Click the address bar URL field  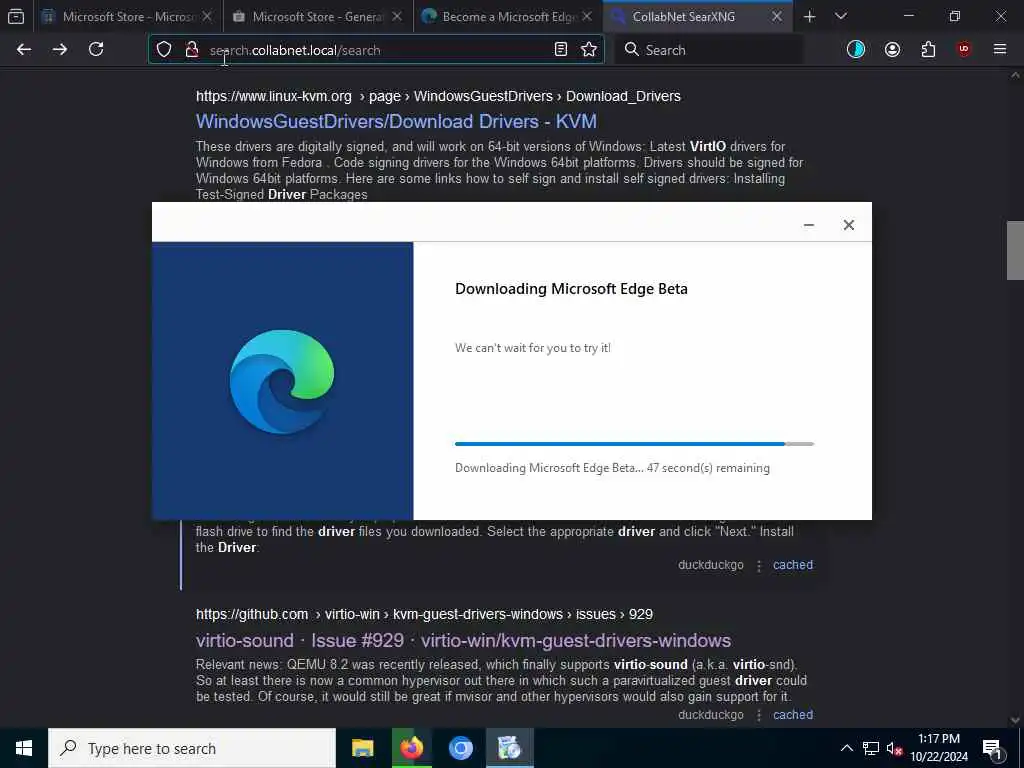pyautogui.click(x=376, y=50)
